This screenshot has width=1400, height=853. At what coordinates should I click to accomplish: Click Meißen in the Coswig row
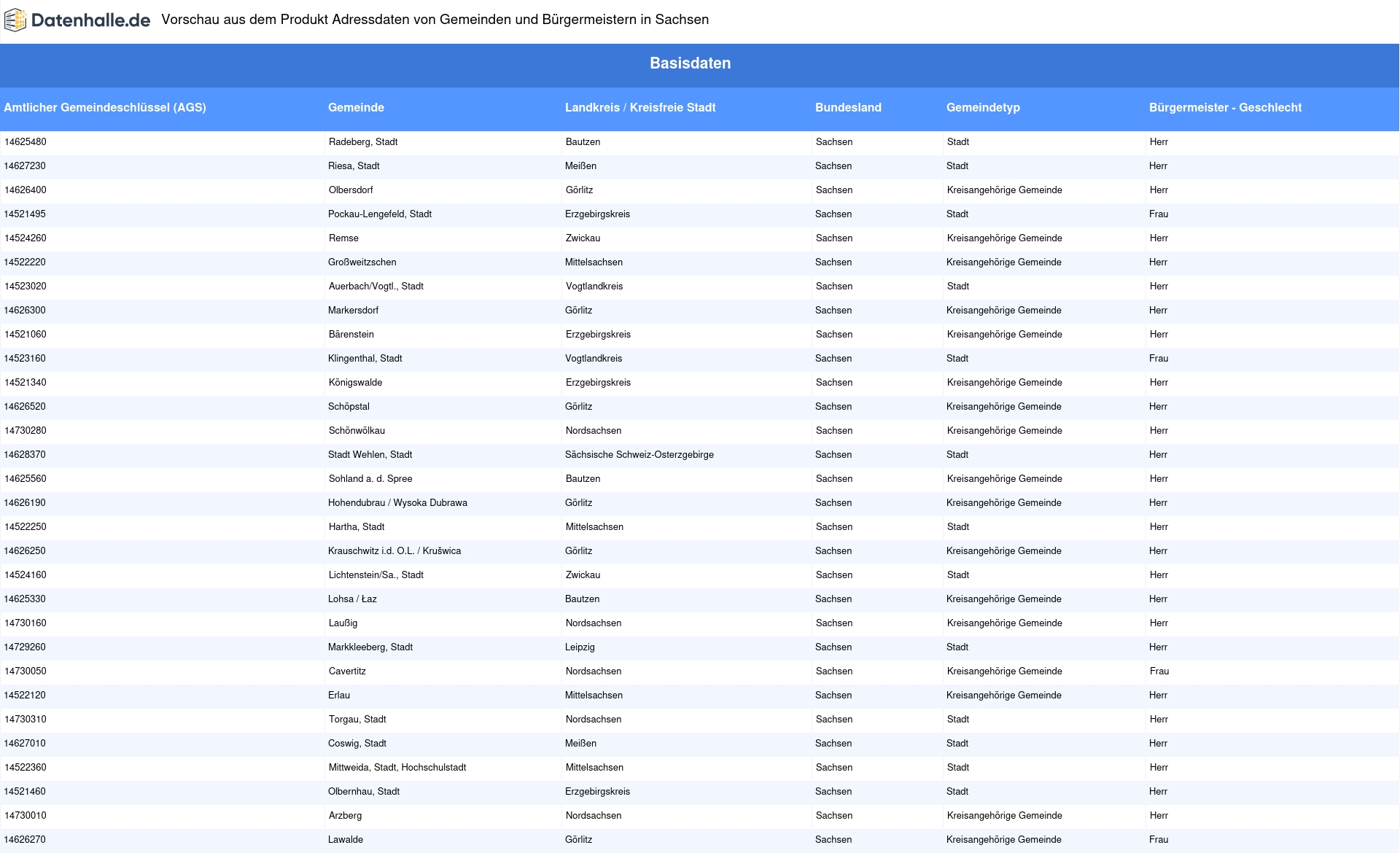coord(580,744)
